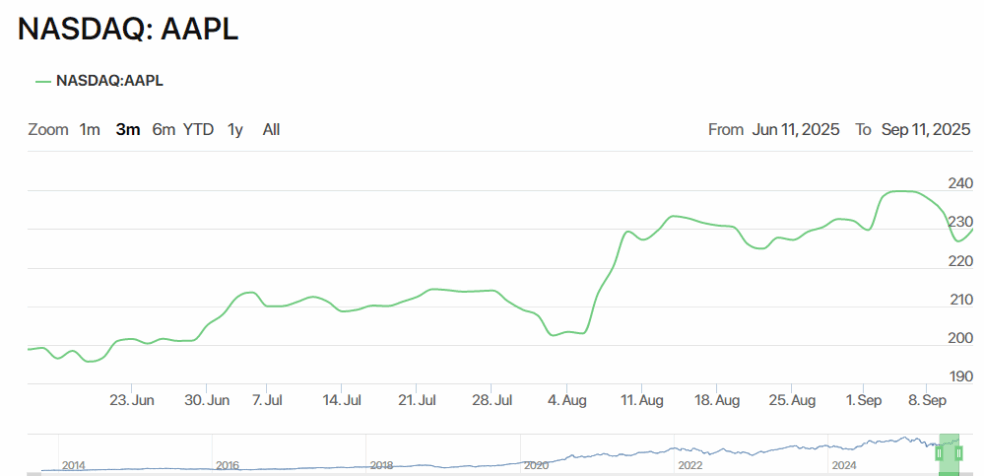Click the 2016 label in navigator

tap(228, 465)
